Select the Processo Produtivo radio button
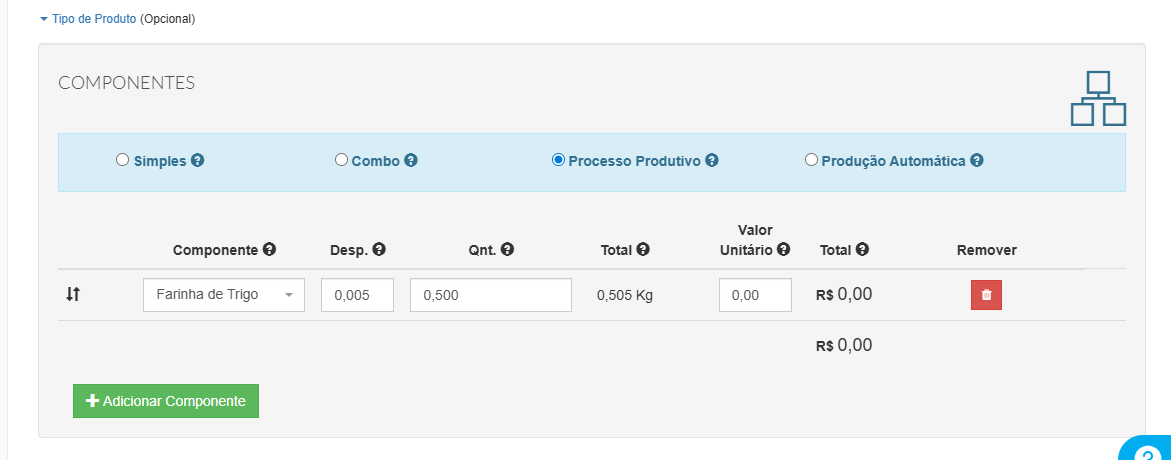 (x=558, y=160)
